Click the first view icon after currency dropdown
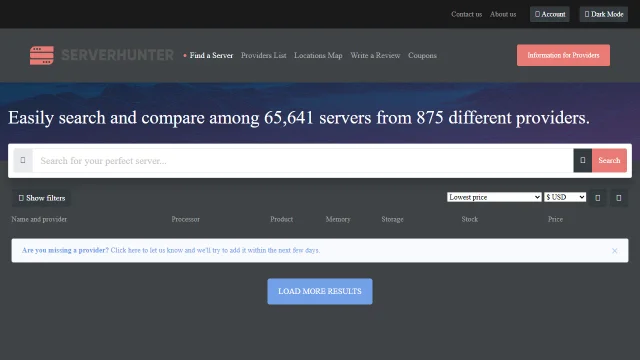 click(x=598, y=198)
